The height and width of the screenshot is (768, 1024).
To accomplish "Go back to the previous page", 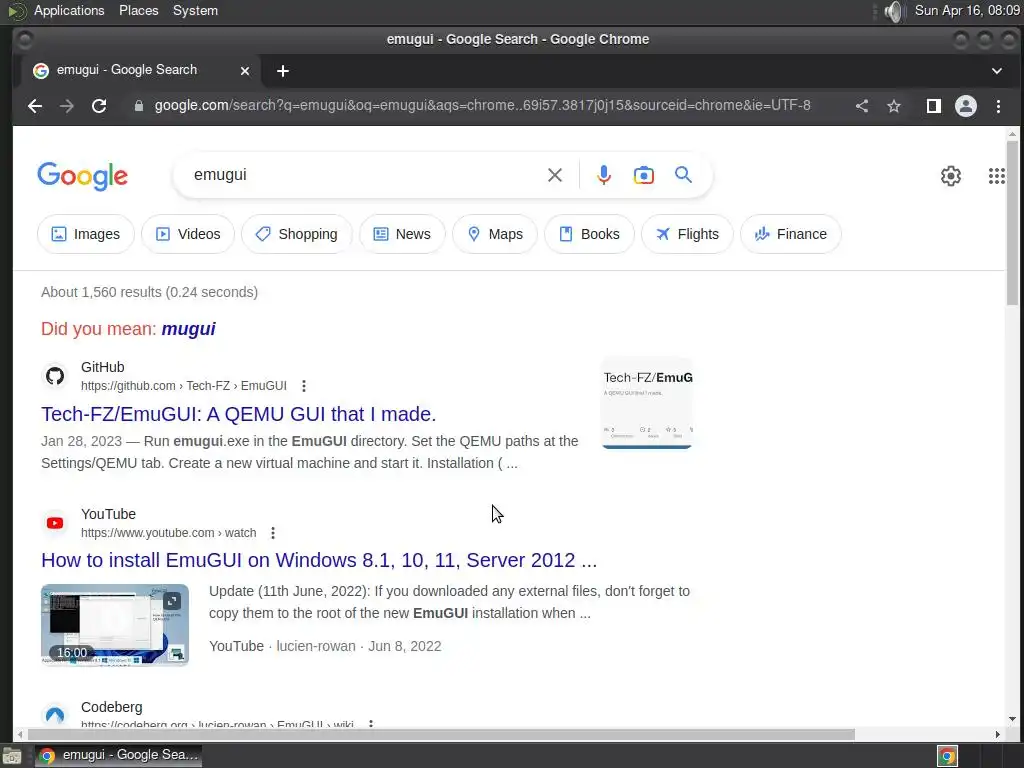I will (35, 106).
